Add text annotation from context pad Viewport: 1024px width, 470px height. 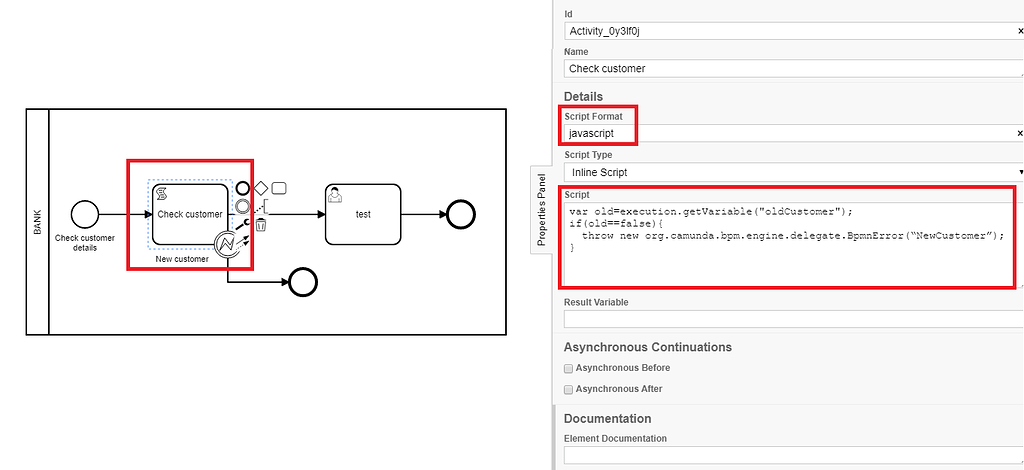[x=261, y=207]
